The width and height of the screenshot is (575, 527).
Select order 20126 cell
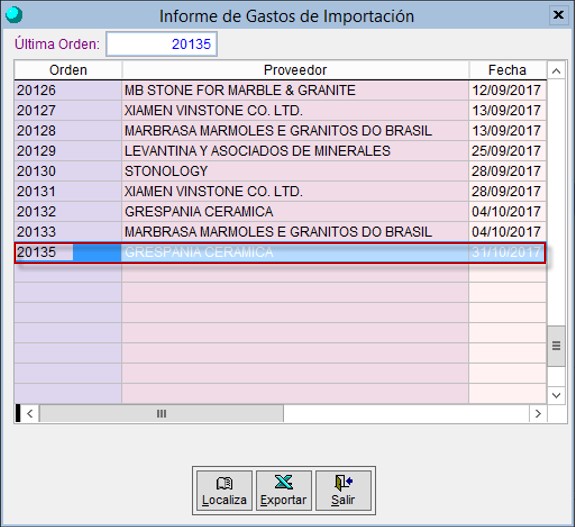[68, 90]
